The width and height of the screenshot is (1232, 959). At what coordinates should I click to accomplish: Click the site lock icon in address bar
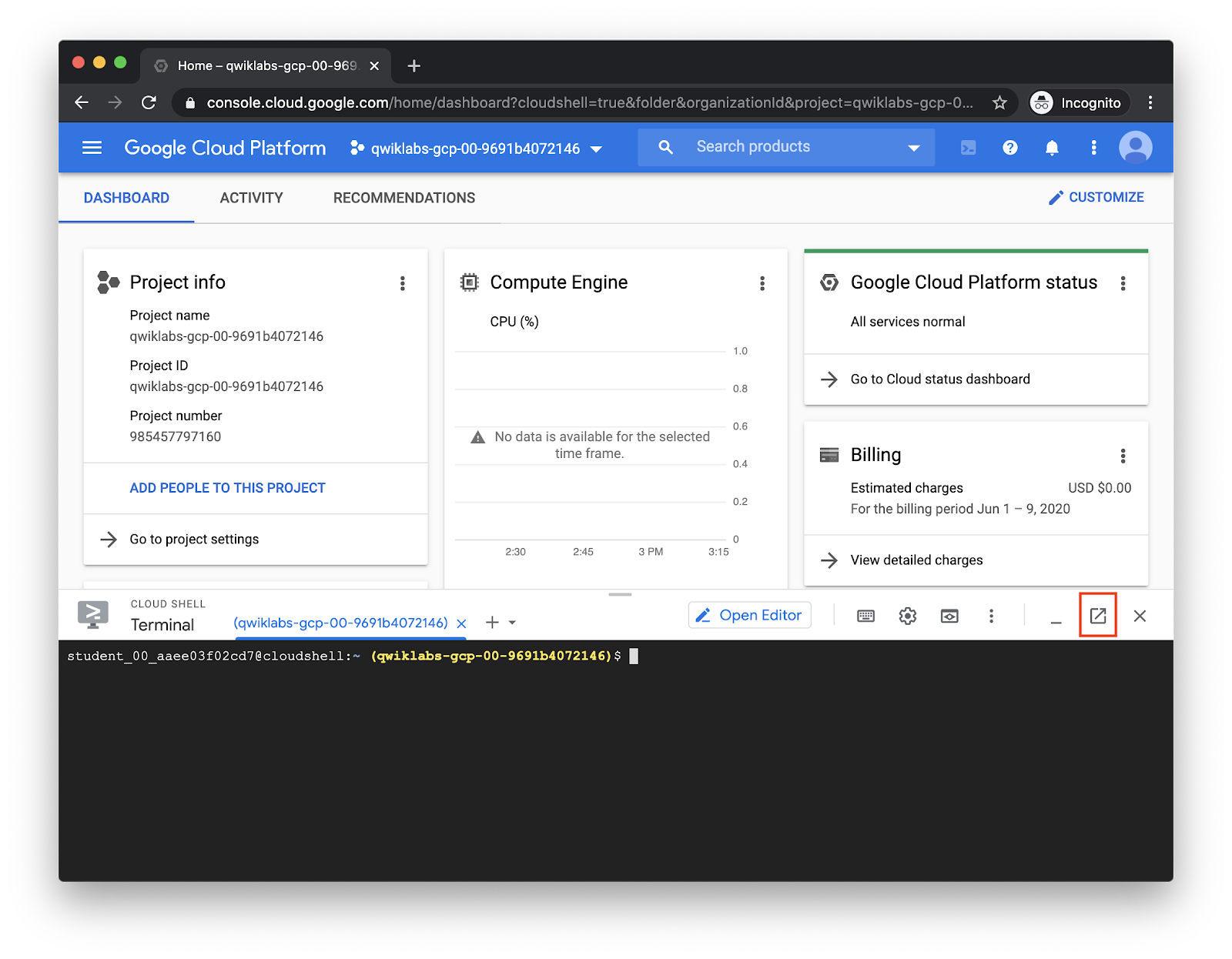coord(190,102)
